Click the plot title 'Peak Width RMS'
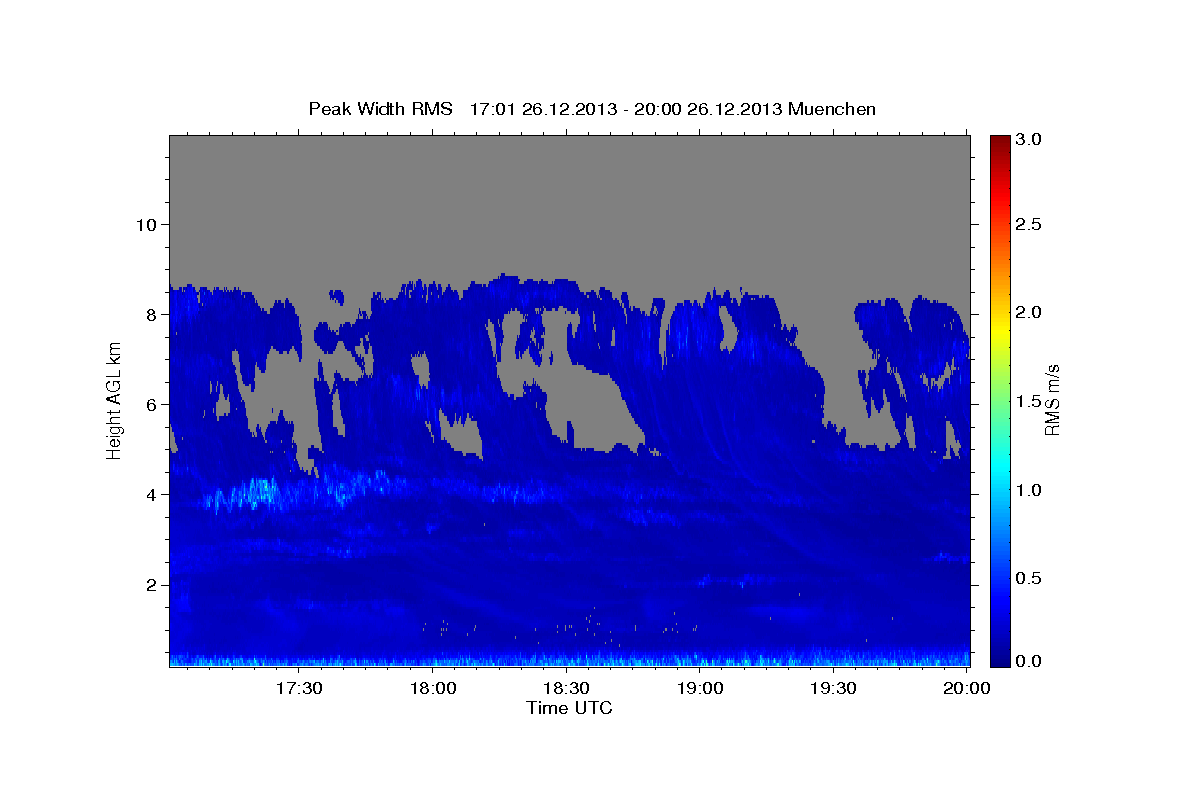 [380, 109]
